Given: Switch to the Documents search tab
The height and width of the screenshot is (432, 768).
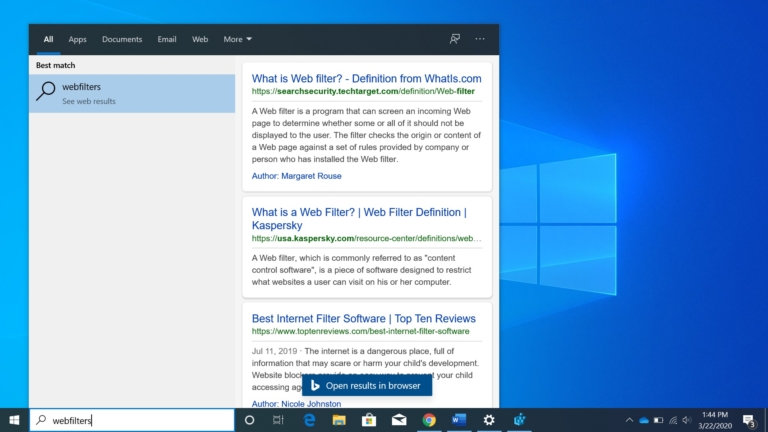Looking at the screenshot, I should click(x=122, y=39).
